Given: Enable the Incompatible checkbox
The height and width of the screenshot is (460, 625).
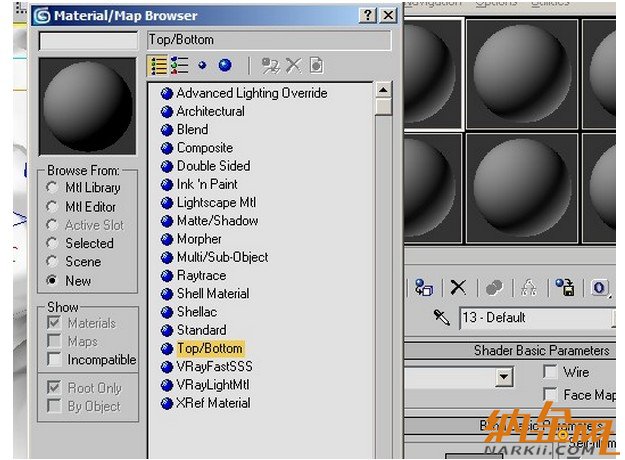Looking at the screenshot, I should (54, 360).
